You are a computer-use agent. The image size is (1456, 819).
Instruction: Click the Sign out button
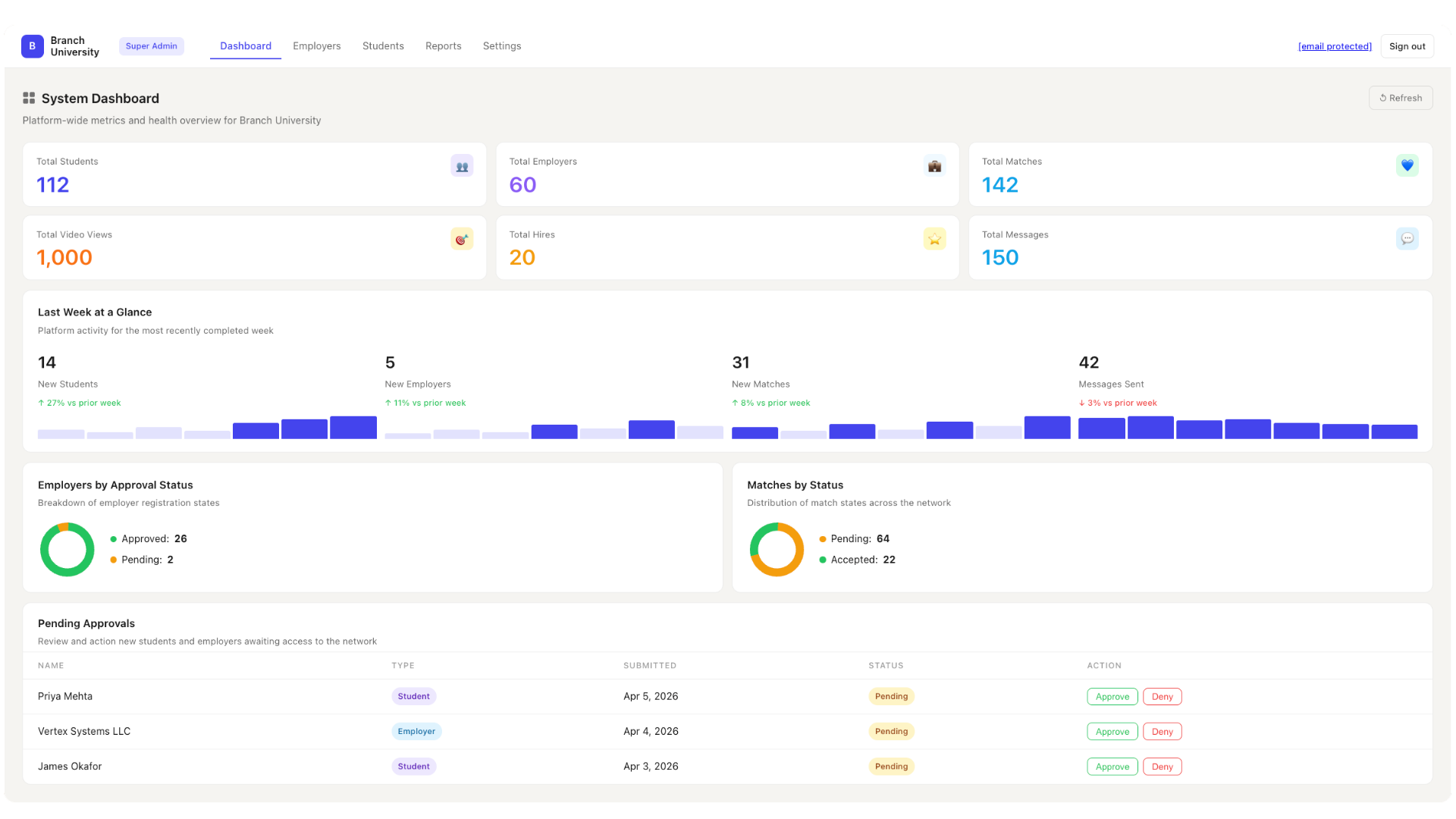[1407, 46]
